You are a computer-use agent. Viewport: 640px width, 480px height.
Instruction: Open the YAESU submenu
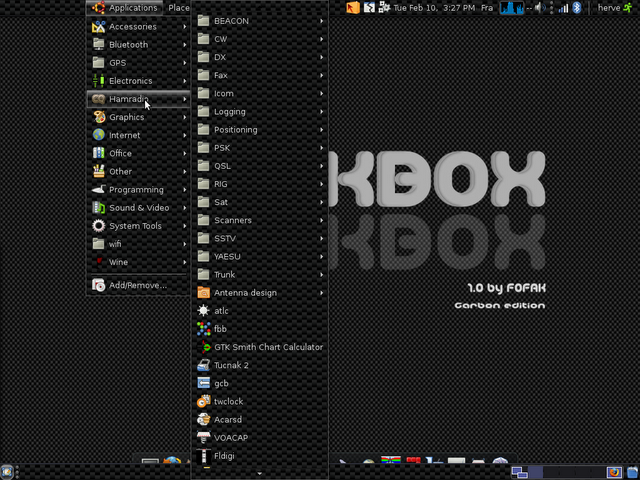click(260, 257)
